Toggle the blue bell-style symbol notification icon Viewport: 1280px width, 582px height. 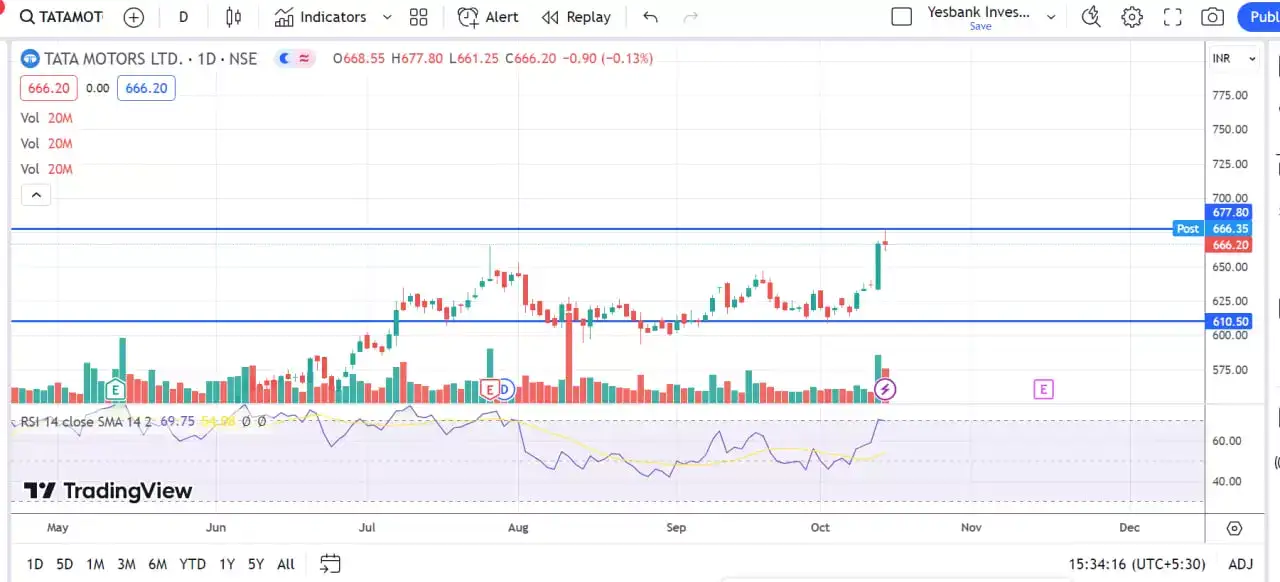tap(284, 58)
